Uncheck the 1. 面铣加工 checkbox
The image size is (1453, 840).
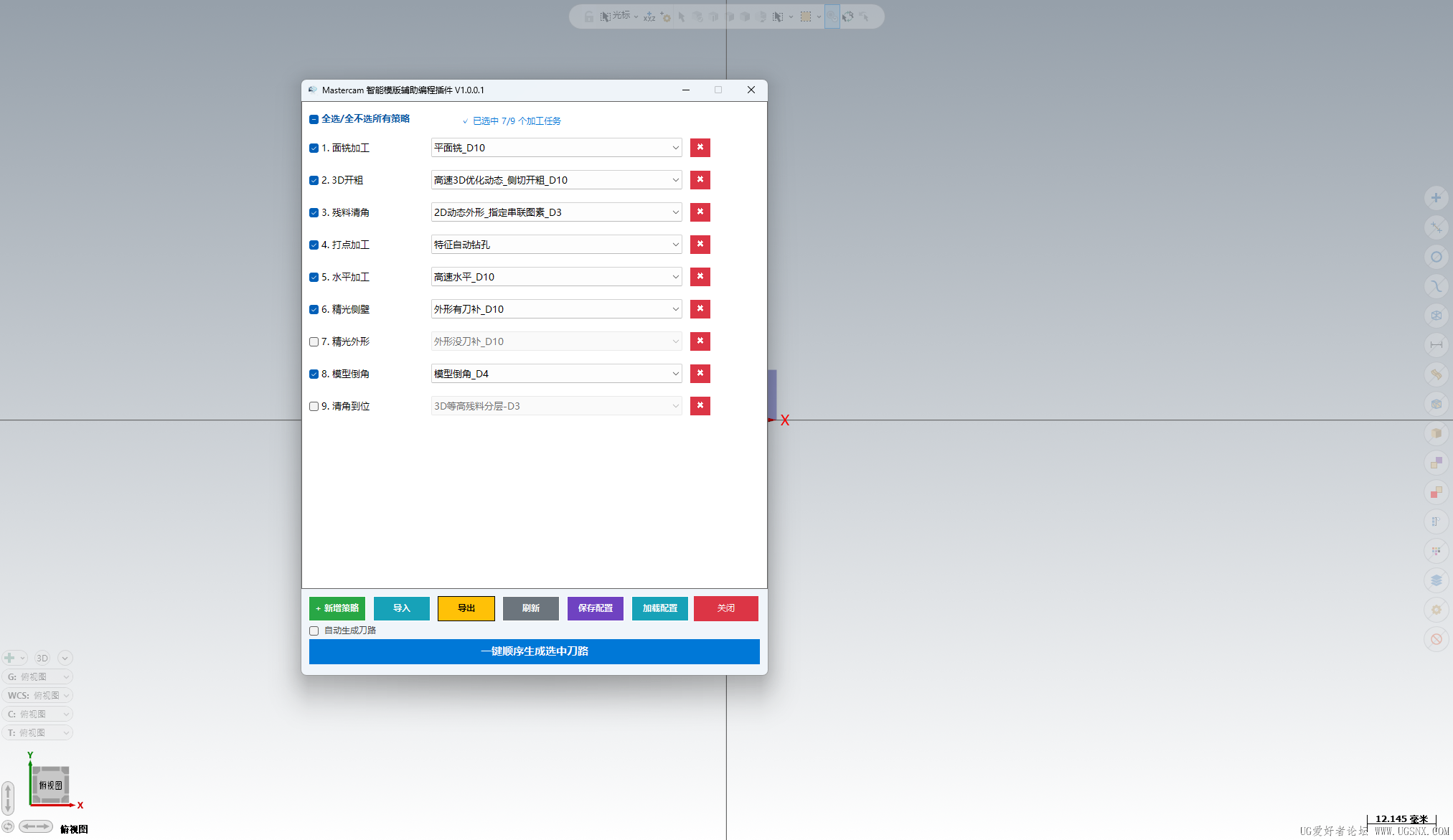[x=314, y=148]
